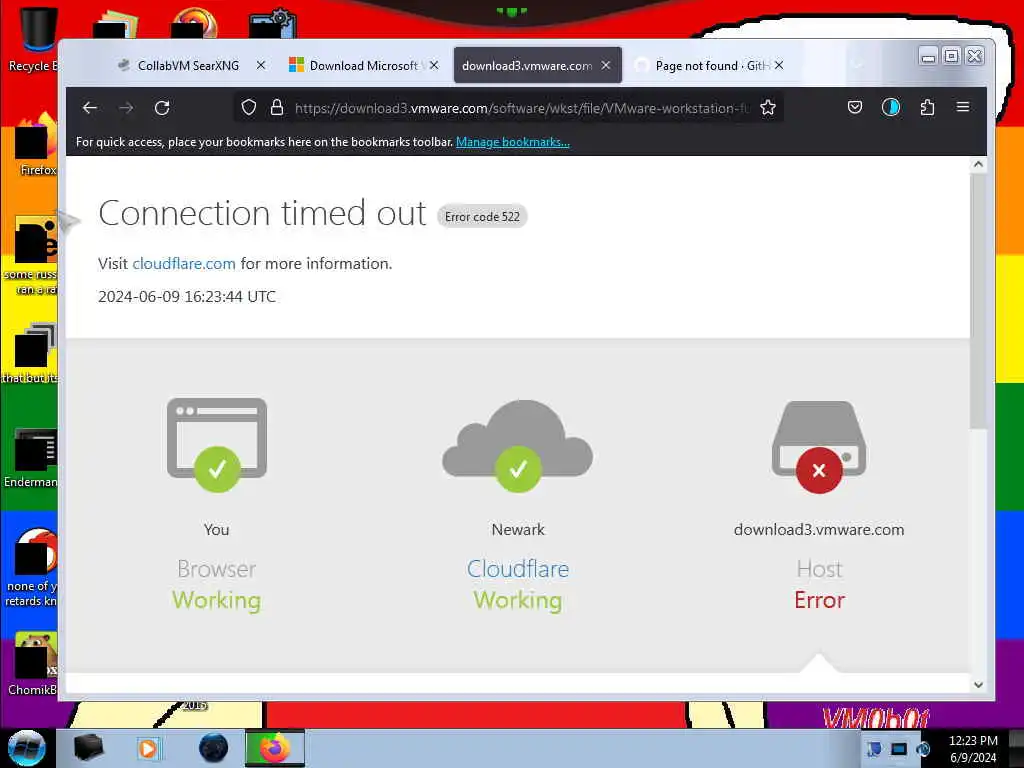
Task: Maximize the Firefox window
Action: (952, 57)
